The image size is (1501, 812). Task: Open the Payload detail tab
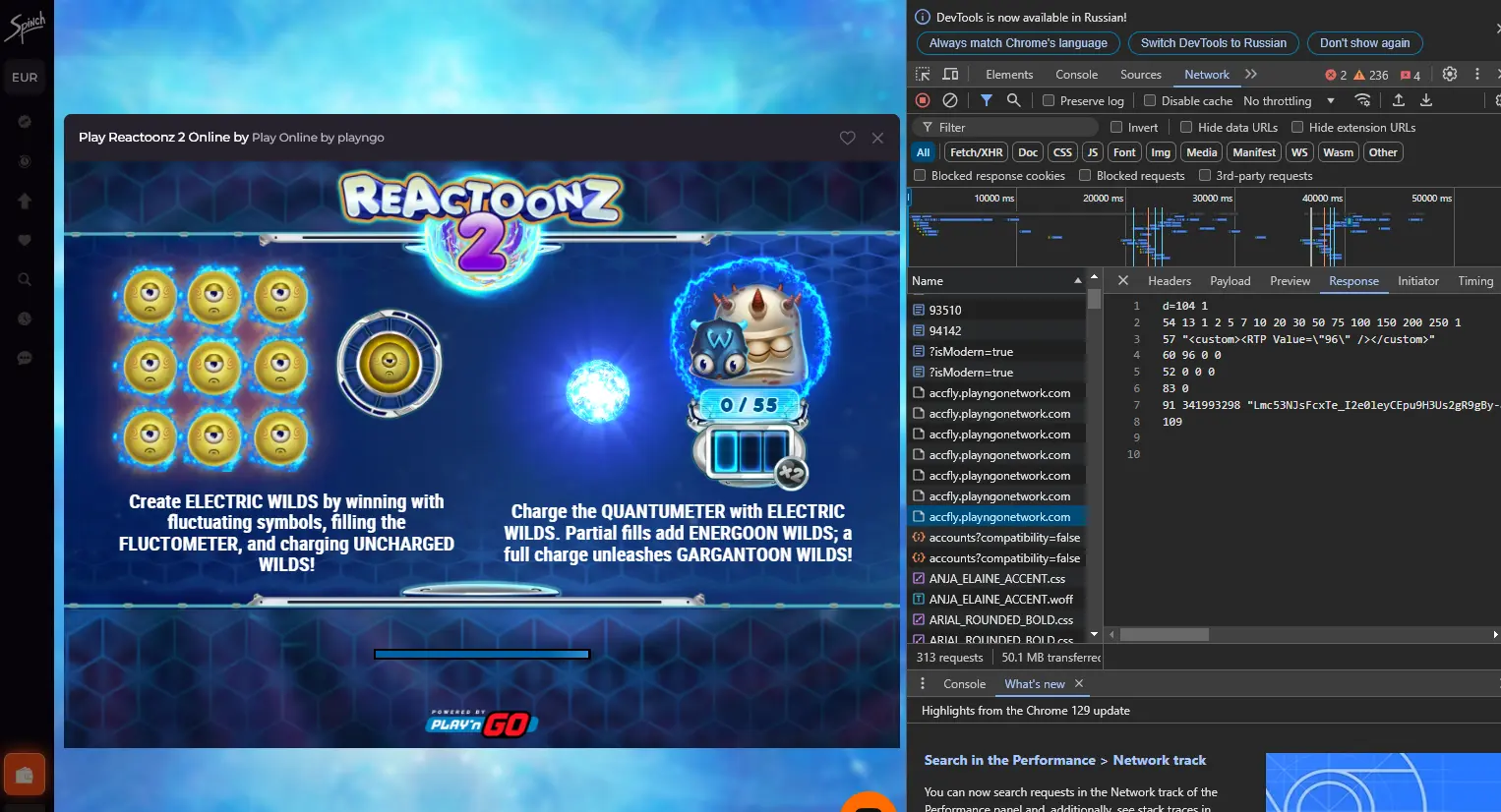point(1230,281)
